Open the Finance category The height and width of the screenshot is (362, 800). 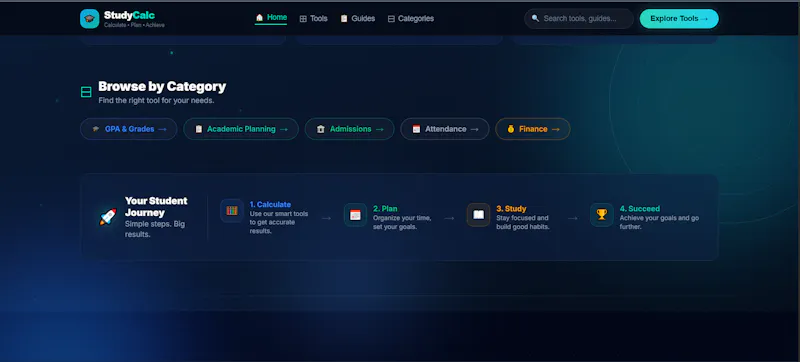pyautogui.click(x=533, y=129)
